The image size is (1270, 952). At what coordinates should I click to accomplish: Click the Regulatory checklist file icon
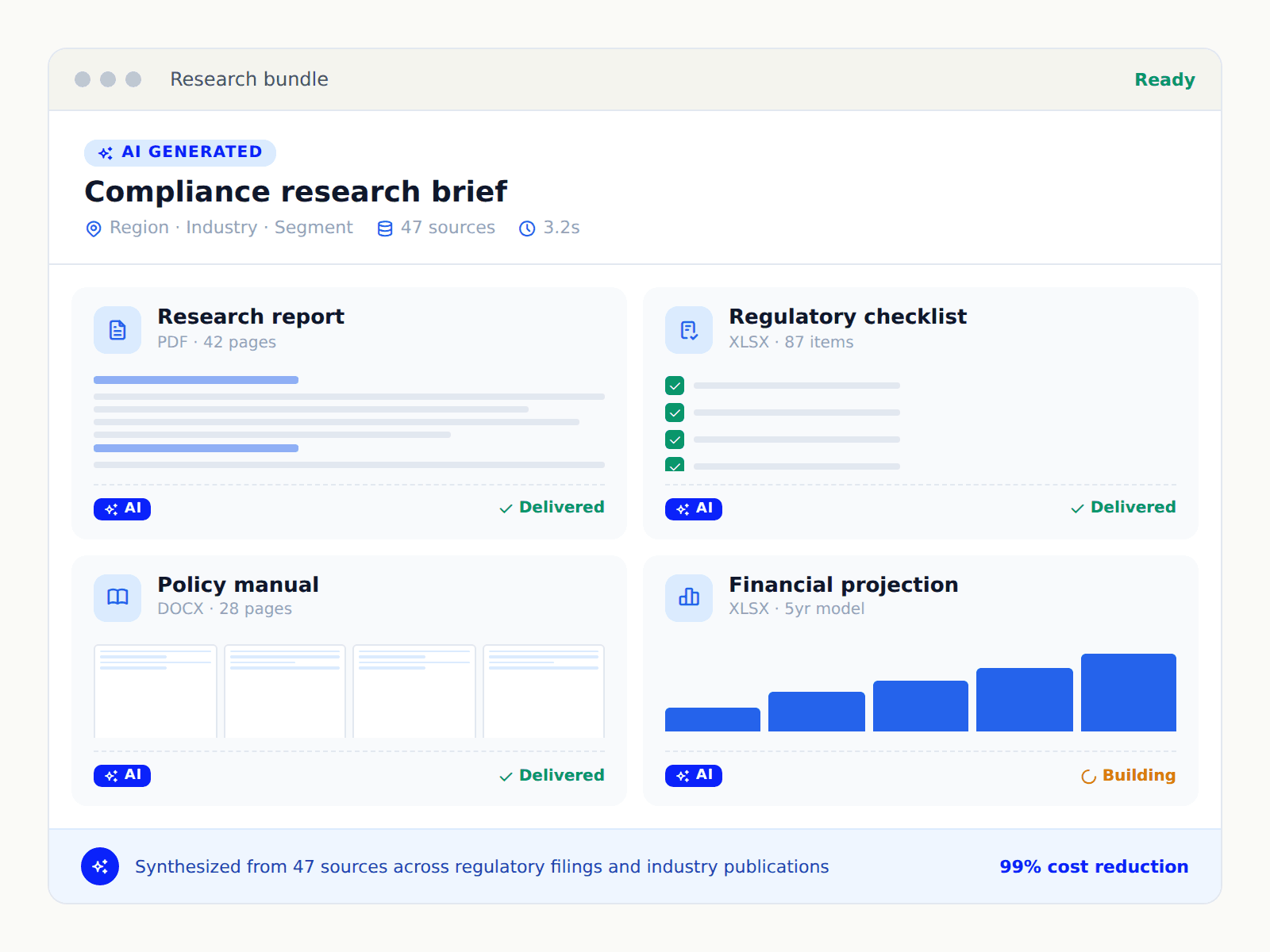click(689, 330)
